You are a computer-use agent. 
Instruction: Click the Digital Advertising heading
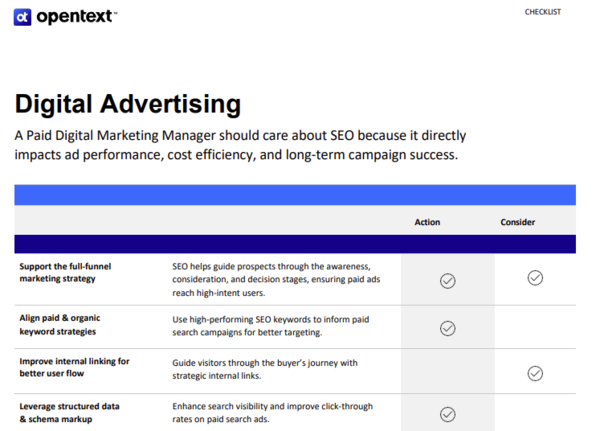[x=127, y=104]
